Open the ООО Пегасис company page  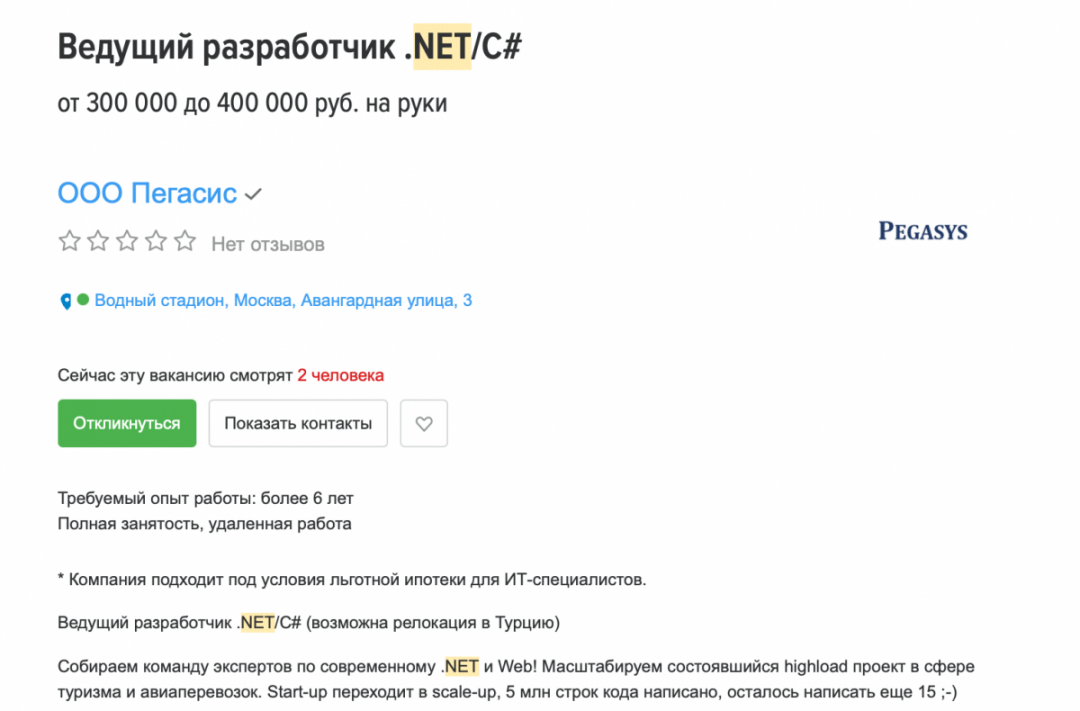(x=146, y=193)
